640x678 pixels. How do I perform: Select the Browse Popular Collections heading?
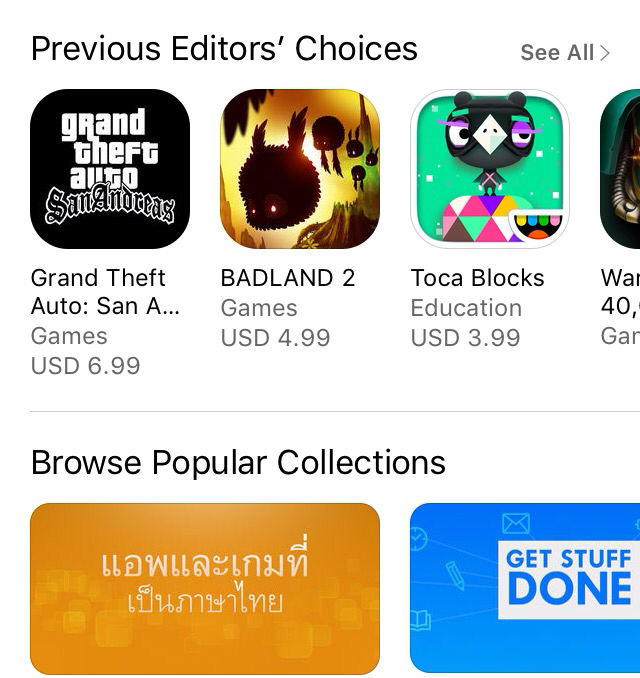[x=238, y=463]
